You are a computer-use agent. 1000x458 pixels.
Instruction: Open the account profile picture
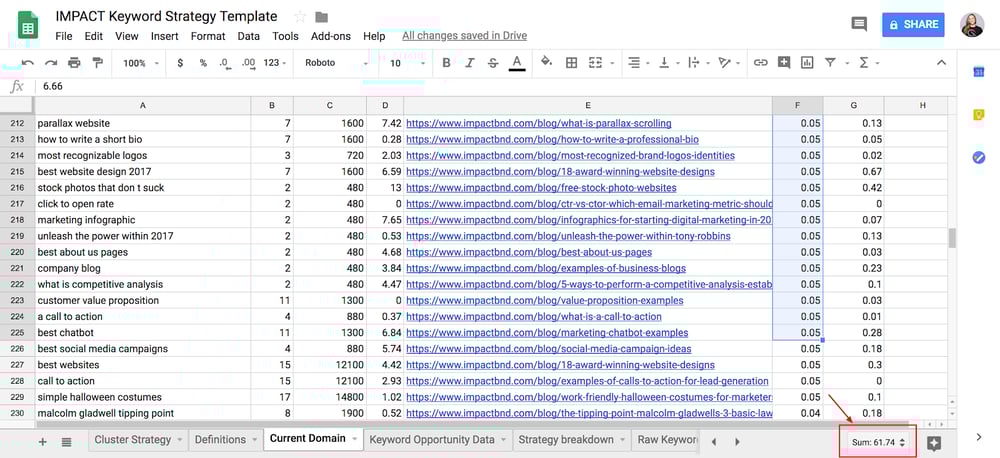coord(972,25)
